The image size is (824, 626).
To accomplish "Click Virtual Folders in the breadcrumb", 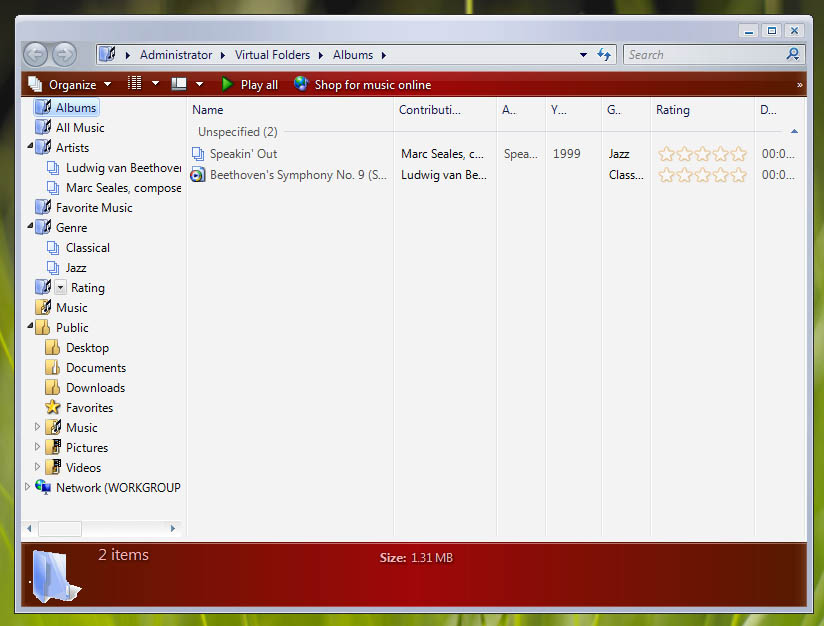I will [x=272, y=55].
